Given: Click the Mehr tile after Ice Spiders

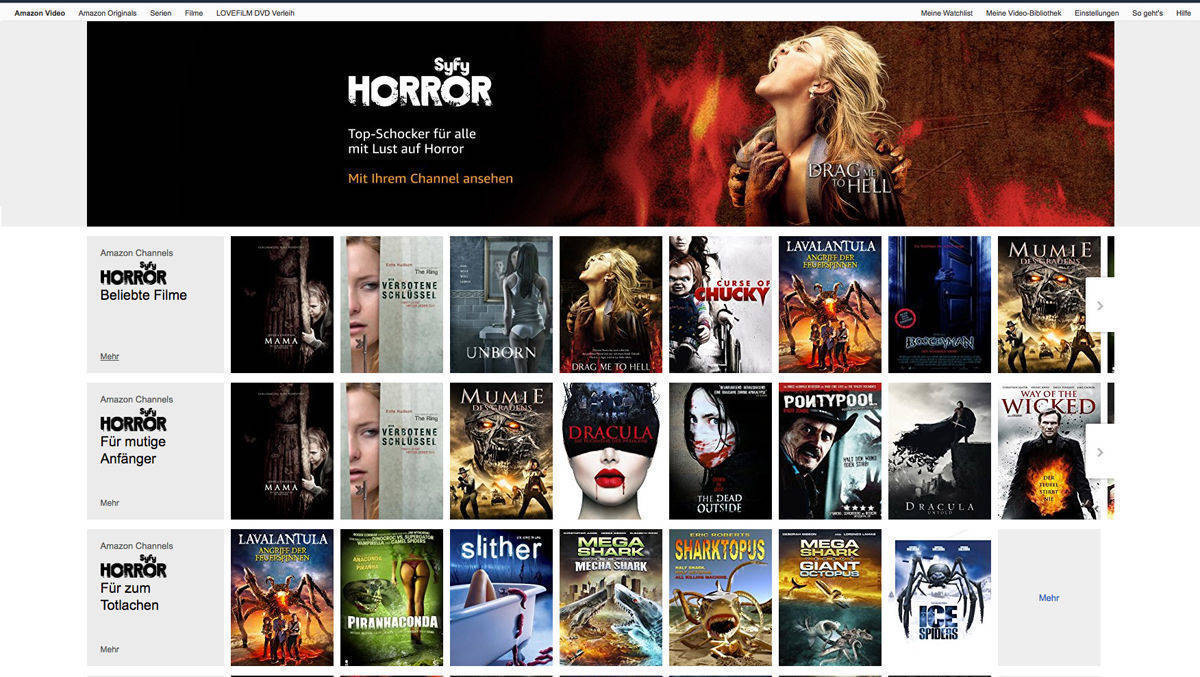Looking at the screenshot, I should (x=1048, y=598).
